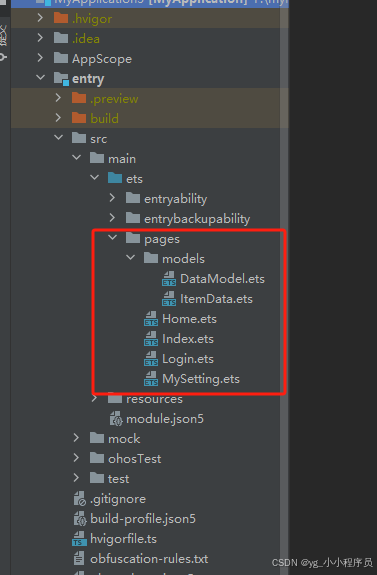This screenshot has width=377, height=575.
Task: Click the MySetting.ets ETS file icon
Action: [x=151, y=378]
